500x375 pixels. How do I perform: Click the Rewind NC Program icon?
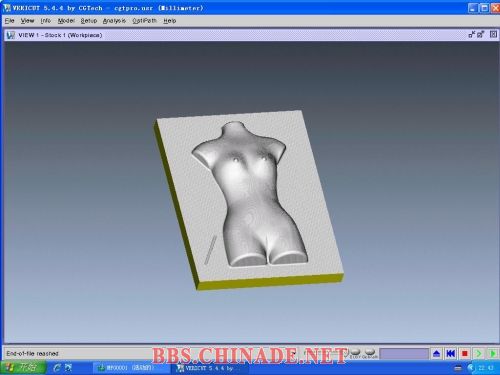[451, 353]
